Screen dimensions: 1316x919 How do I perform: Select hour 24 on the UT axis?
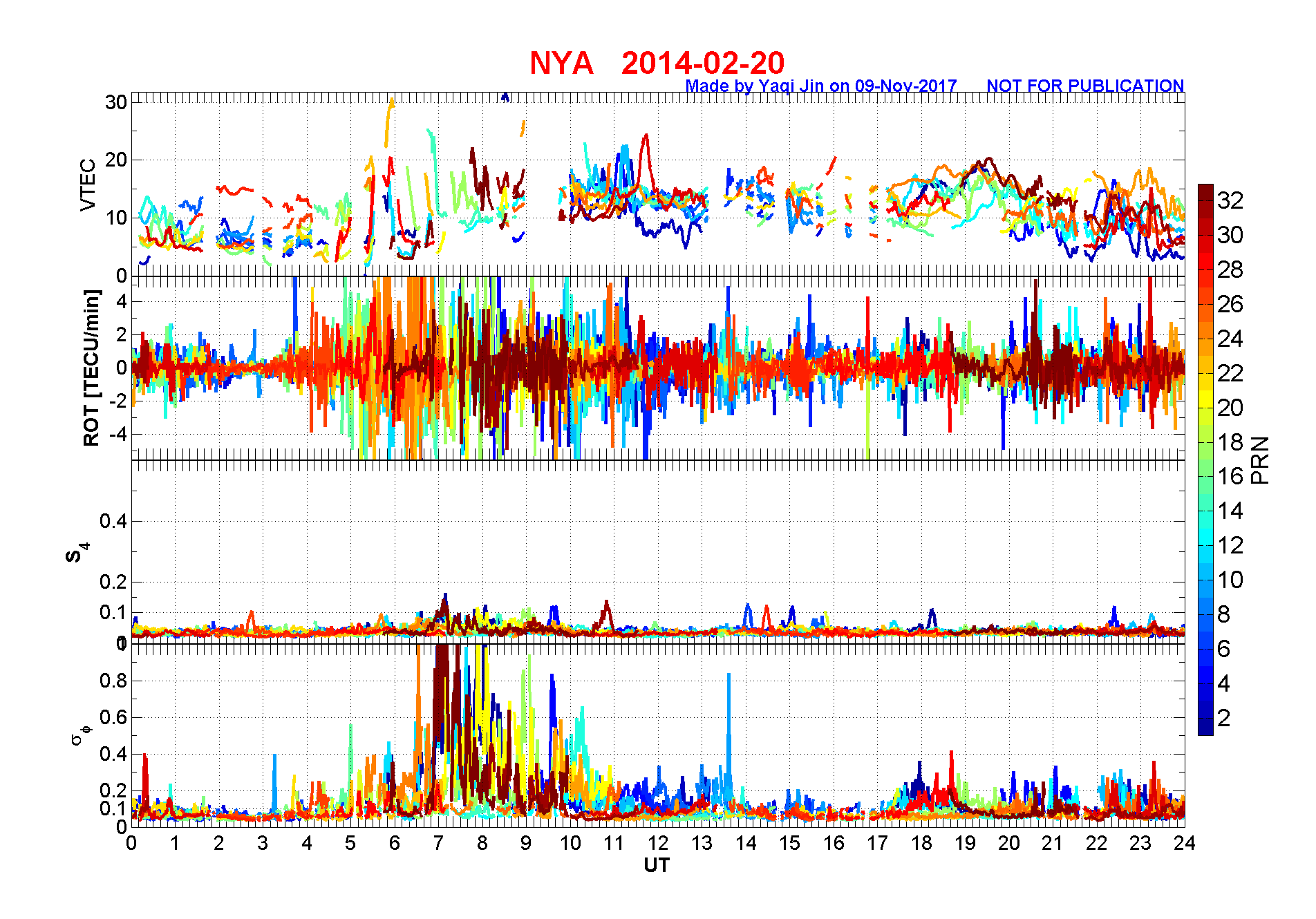(1184, 843)
